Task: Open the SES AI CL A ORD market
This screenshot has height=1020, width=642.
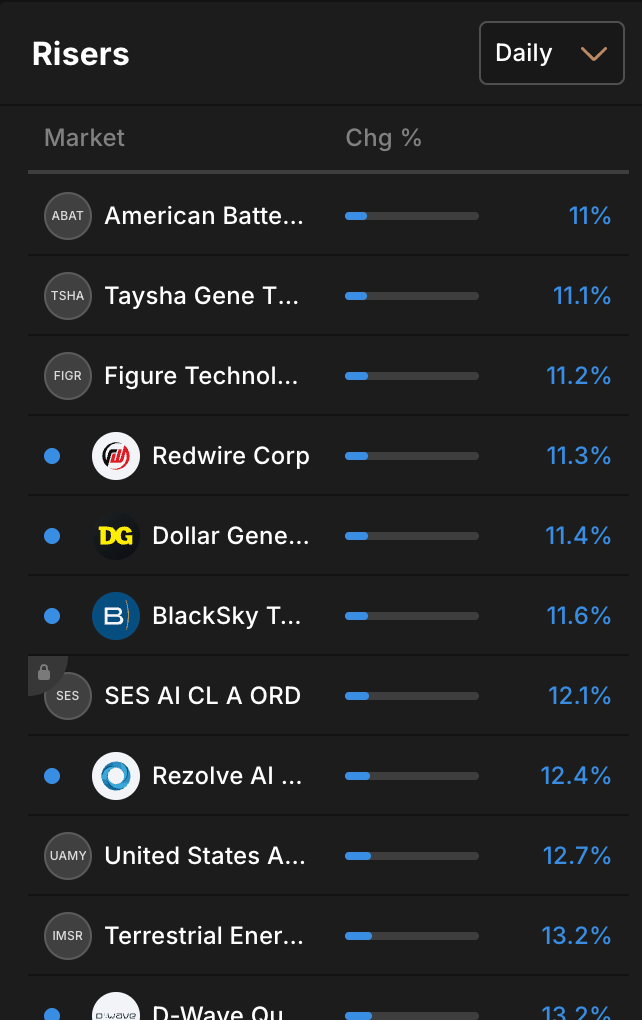Action: 202,696
